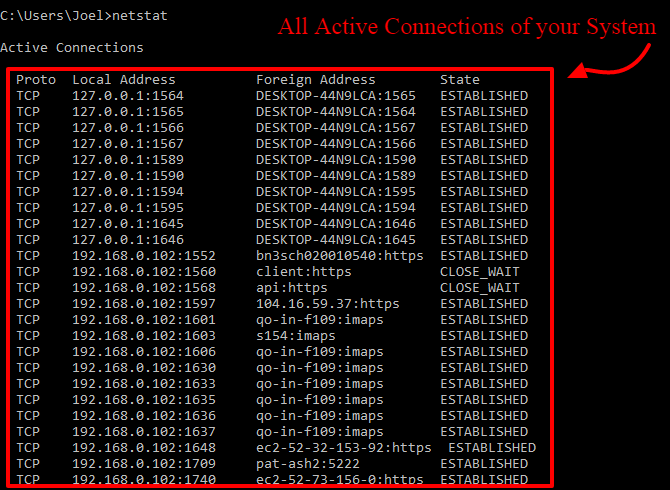Click CLOSE_WAIT state in the api:https row
This screenshot has width=670, height=490.
point(479,287)
